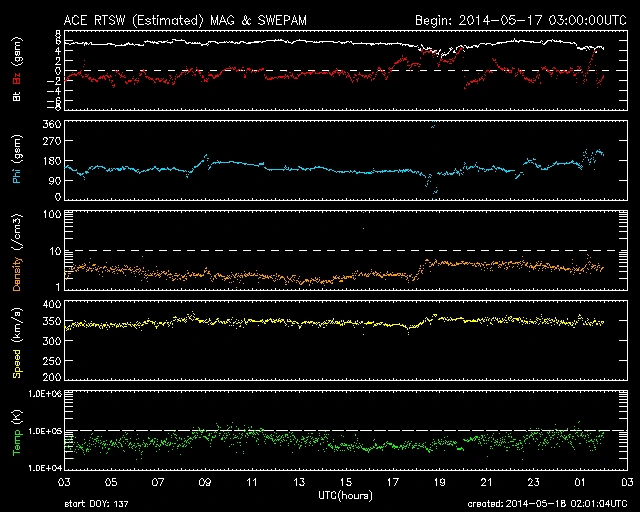Image resolution: width=640 pixels, height=512 pixels.
Task: Click the 'created: 2014-05-18 02:01:04UTC' text
Action: coord(547,504)
